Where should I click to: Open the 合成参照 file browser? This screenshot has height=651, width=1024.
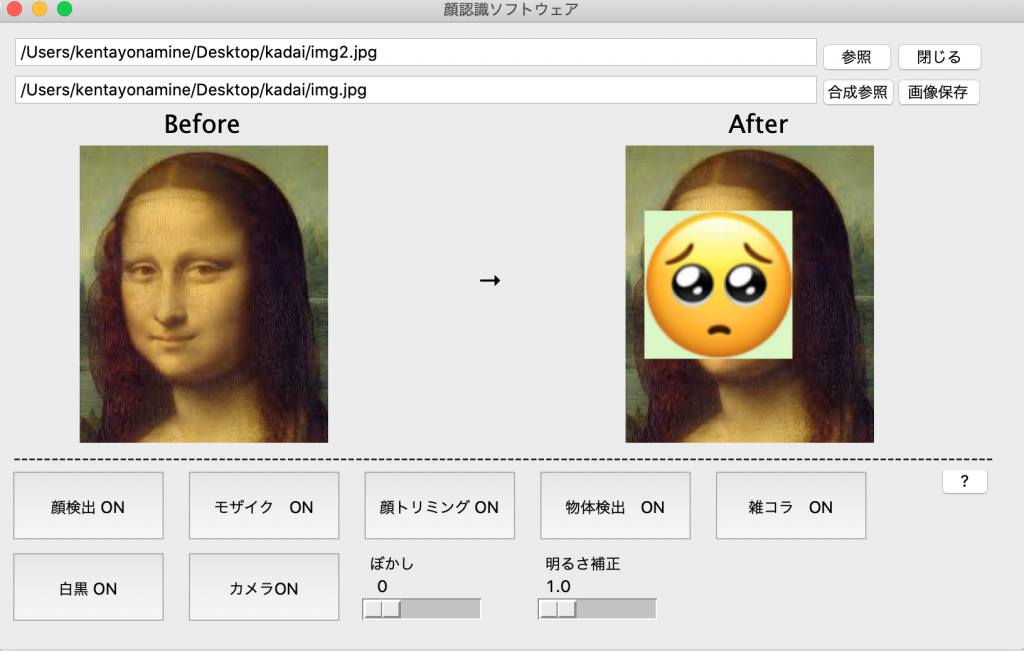pos(857,92)
